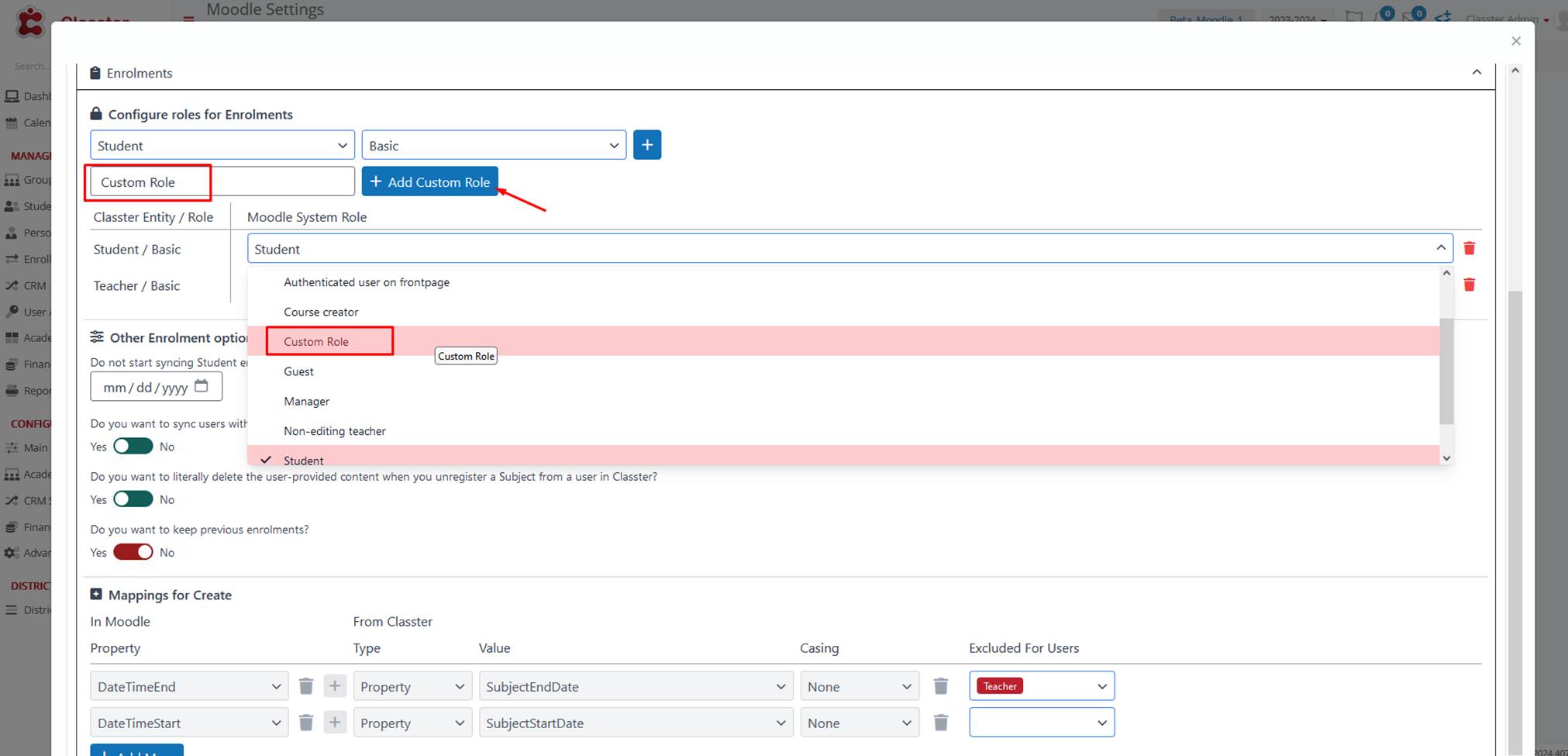This screenshot has height=756, width=1568.
Task: Open the SubjectStartDate value dropdown
Action: pos(636,723)
